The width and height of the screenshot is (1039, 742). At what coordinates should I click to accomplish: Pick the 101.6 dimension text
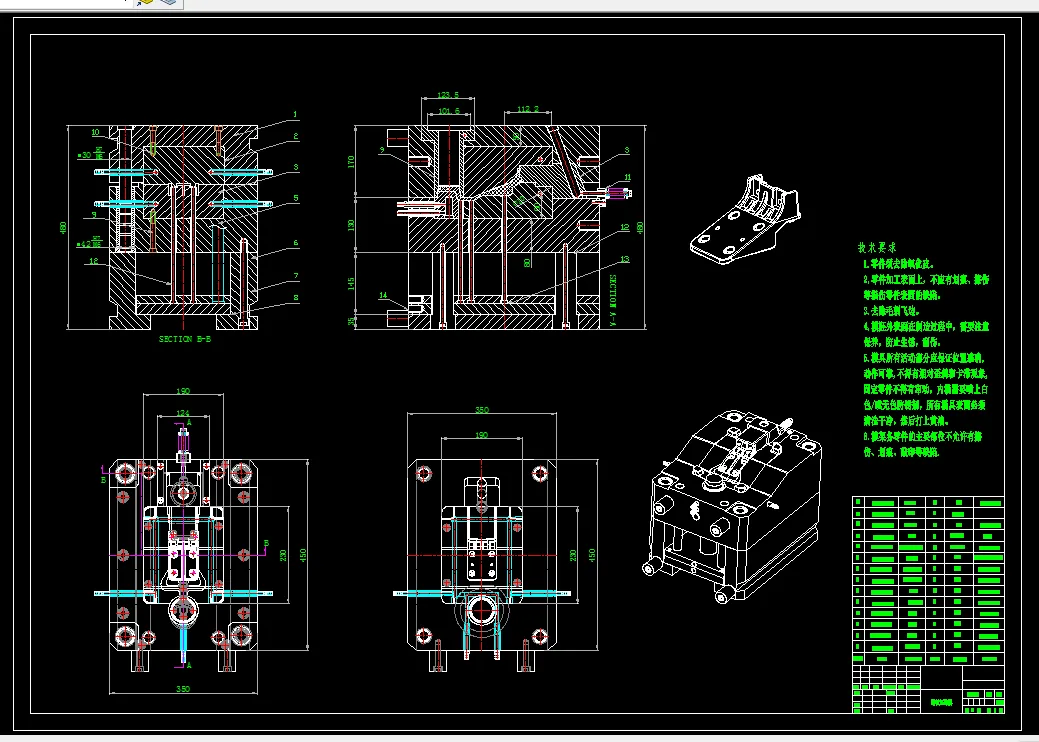(x=449, y=111)
